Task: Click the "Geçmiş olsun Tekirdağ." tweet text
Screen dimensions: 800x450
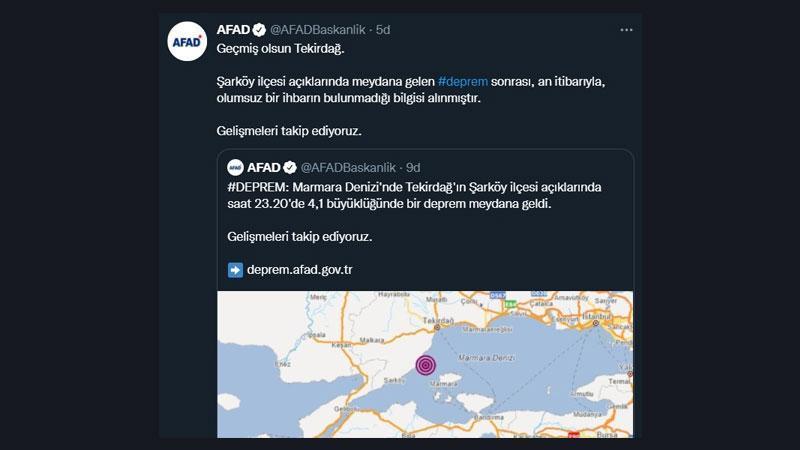Action: point(279,49)
